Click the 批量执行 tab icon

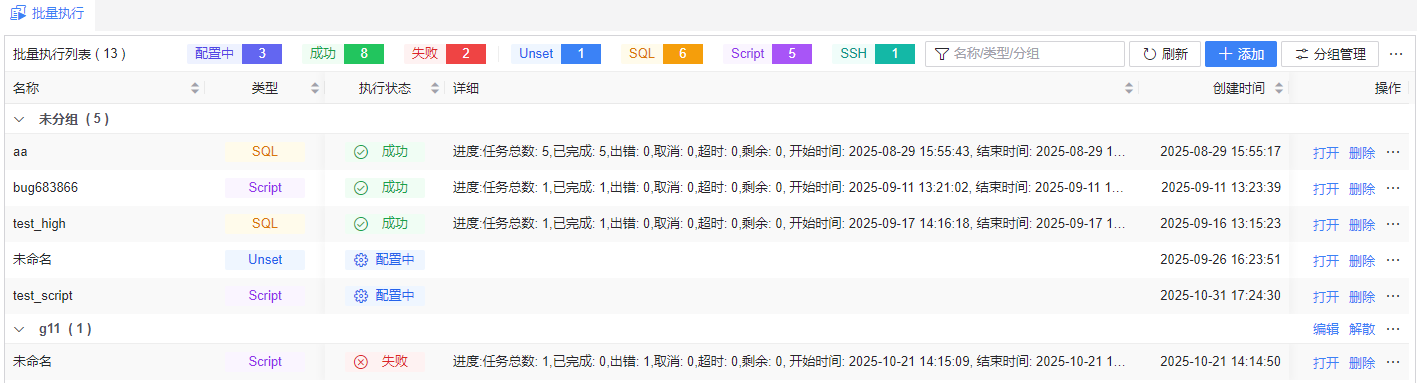(18, 14)
